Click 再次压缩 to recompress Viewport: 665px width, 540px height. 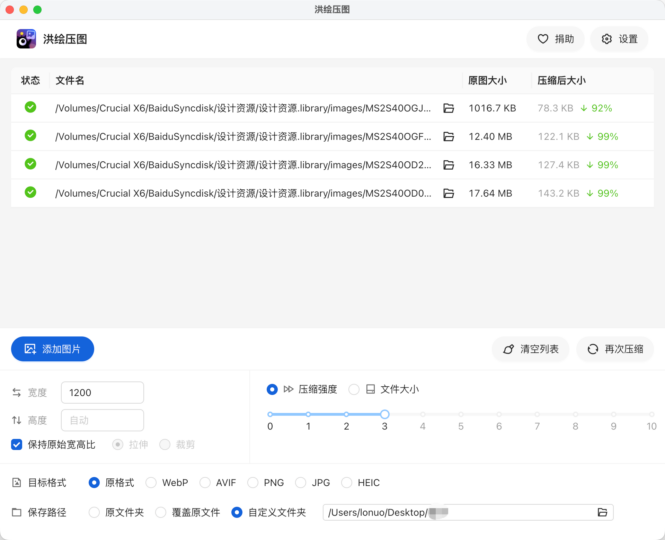[x=615, y=349]
